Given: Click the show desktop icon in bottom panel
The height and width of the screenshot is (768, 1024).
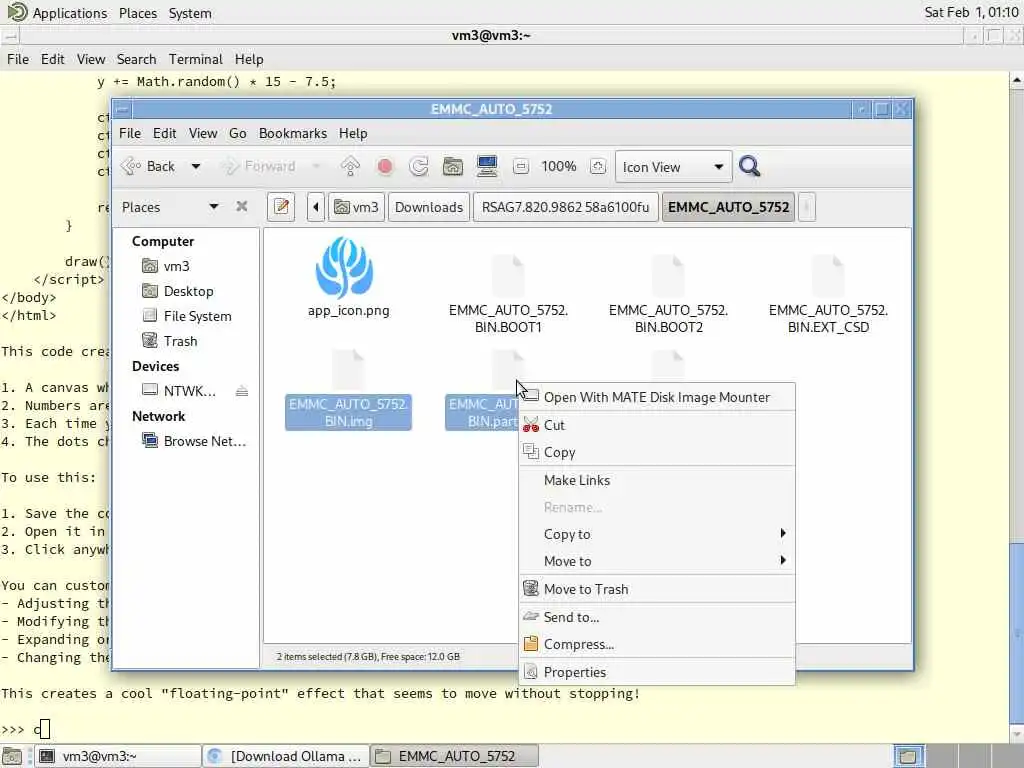Looking at the screenshot, I should [12, 756].
